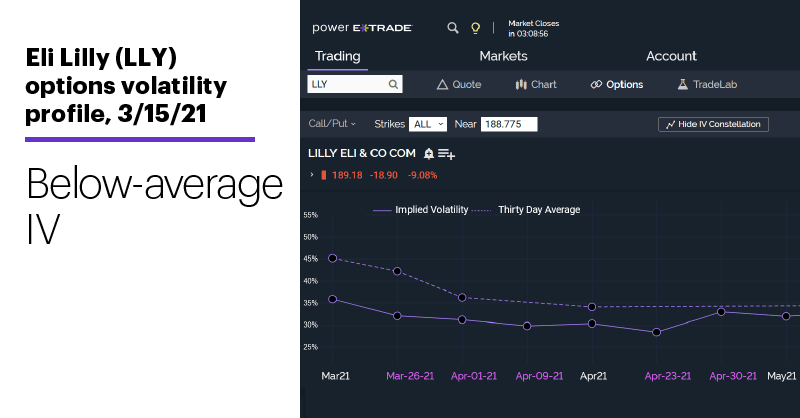800x418 pixels.
Task: Open the Strikes ALL dropdown
Action: tap(428, 124)
